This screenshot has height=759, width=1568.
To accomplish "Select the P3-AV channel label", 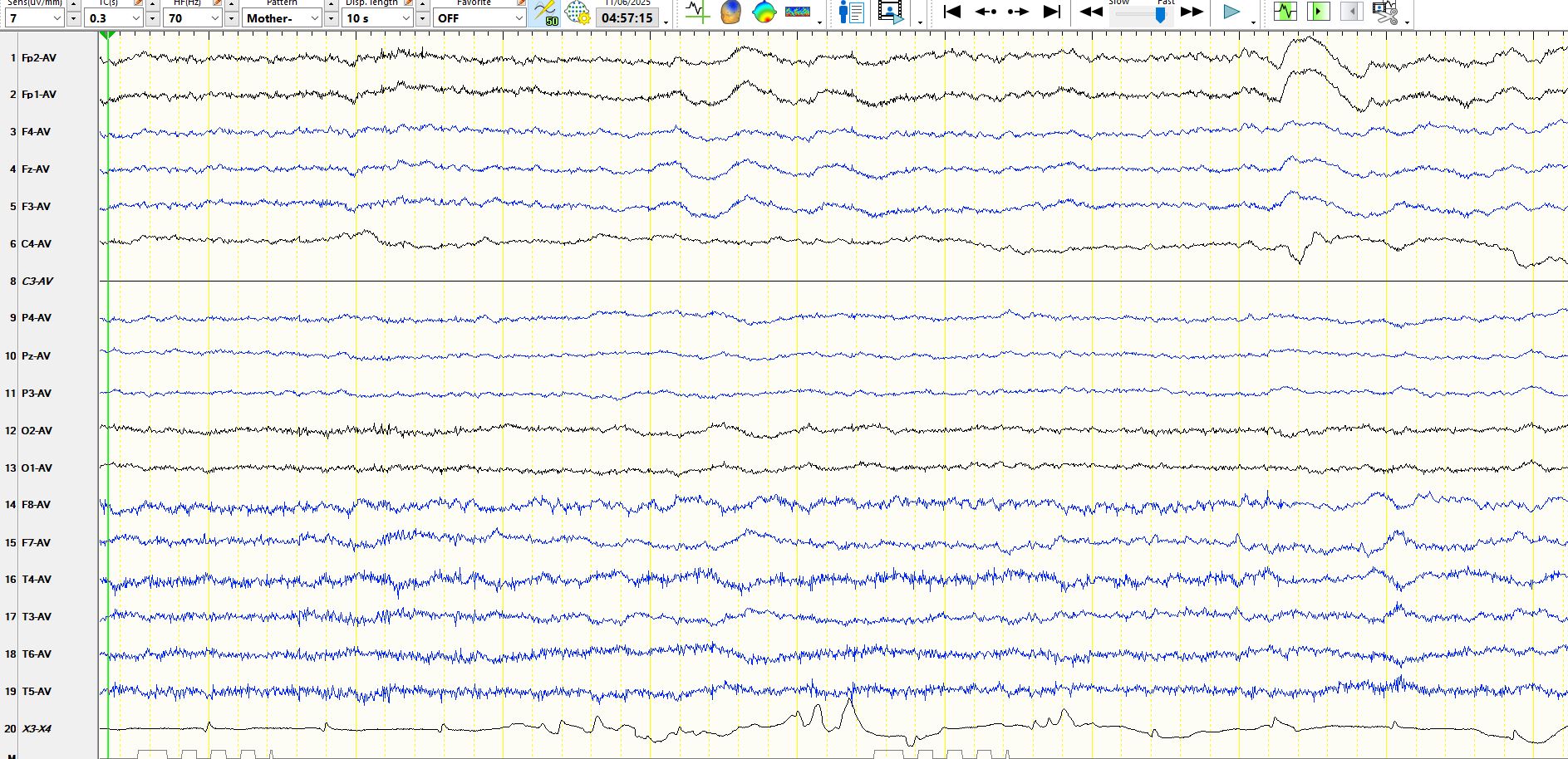I will (x=37, y=394).
